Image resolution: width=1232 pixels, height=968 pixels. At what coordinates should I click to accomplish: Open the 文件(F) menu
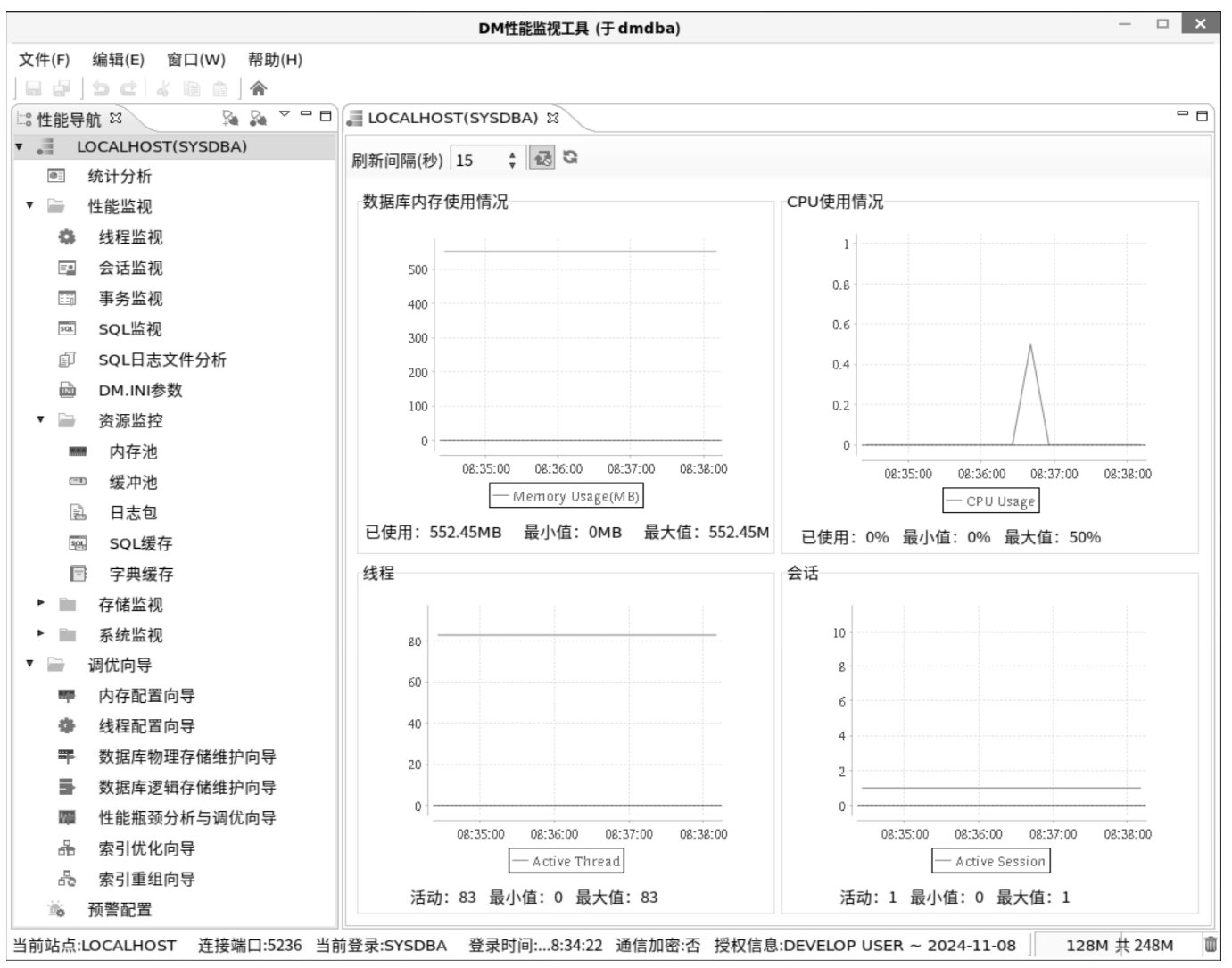[x=44, y=60]
